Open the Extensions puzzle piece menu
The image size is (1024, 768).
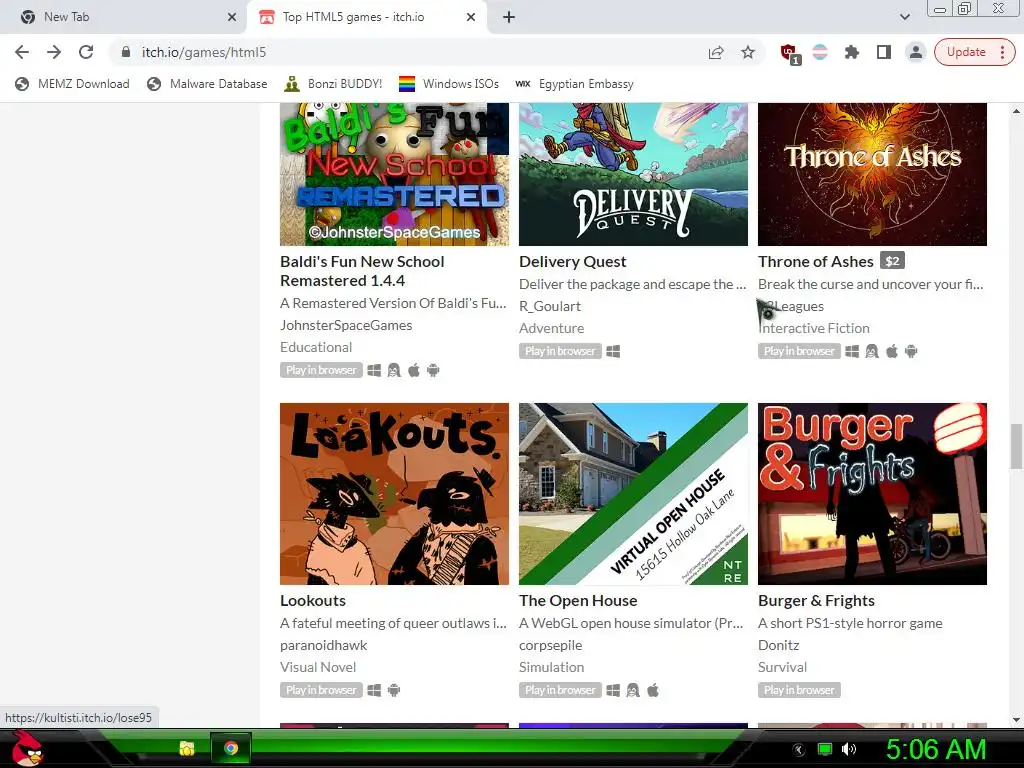(x=852, y=52)
